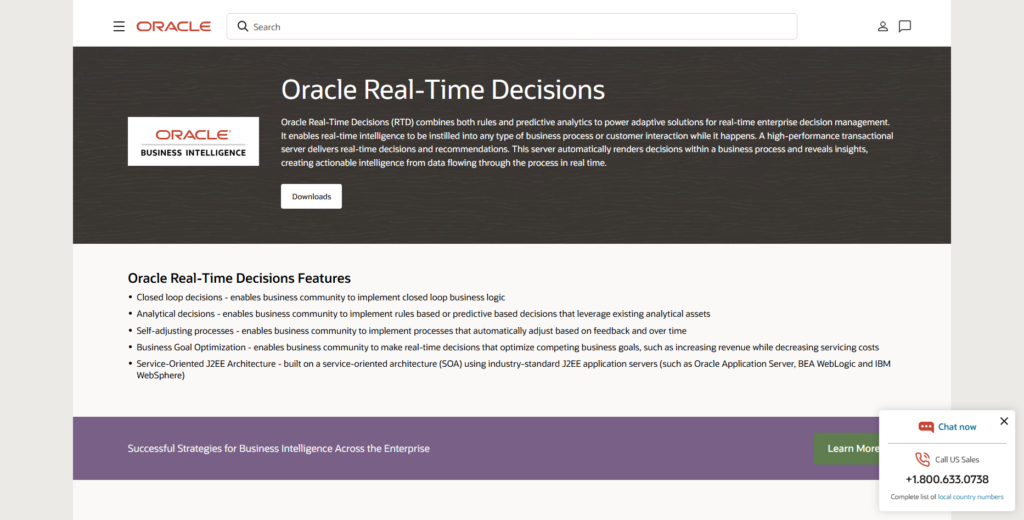This screenshot has width=1024, height=520.
Task: Open the user account icon
Action: 882,27
